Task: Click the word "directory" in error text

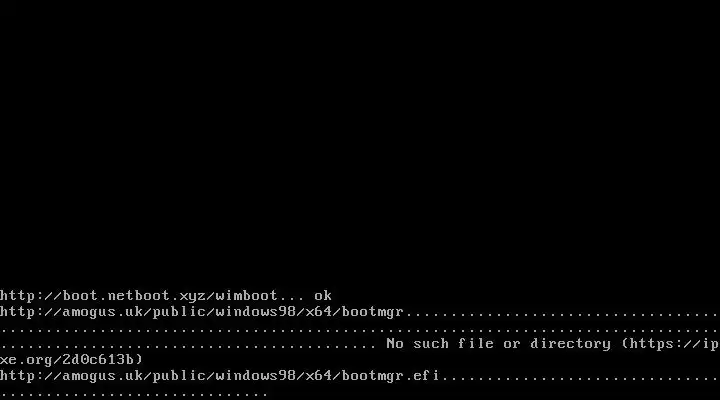Action: 570,344
